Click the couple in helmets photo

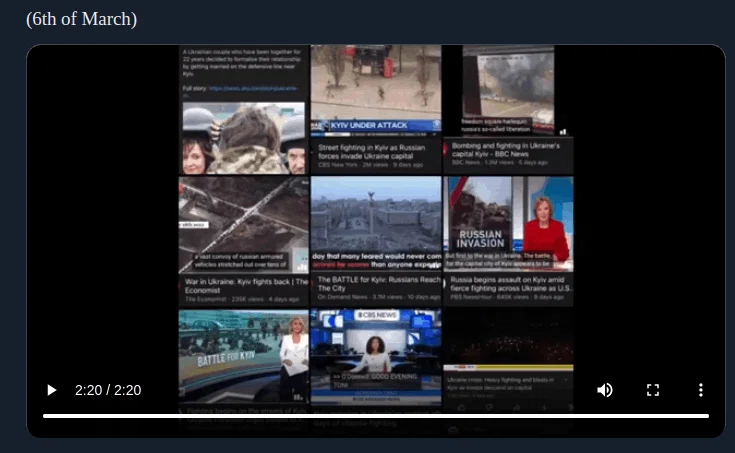(x=244, y=138)
